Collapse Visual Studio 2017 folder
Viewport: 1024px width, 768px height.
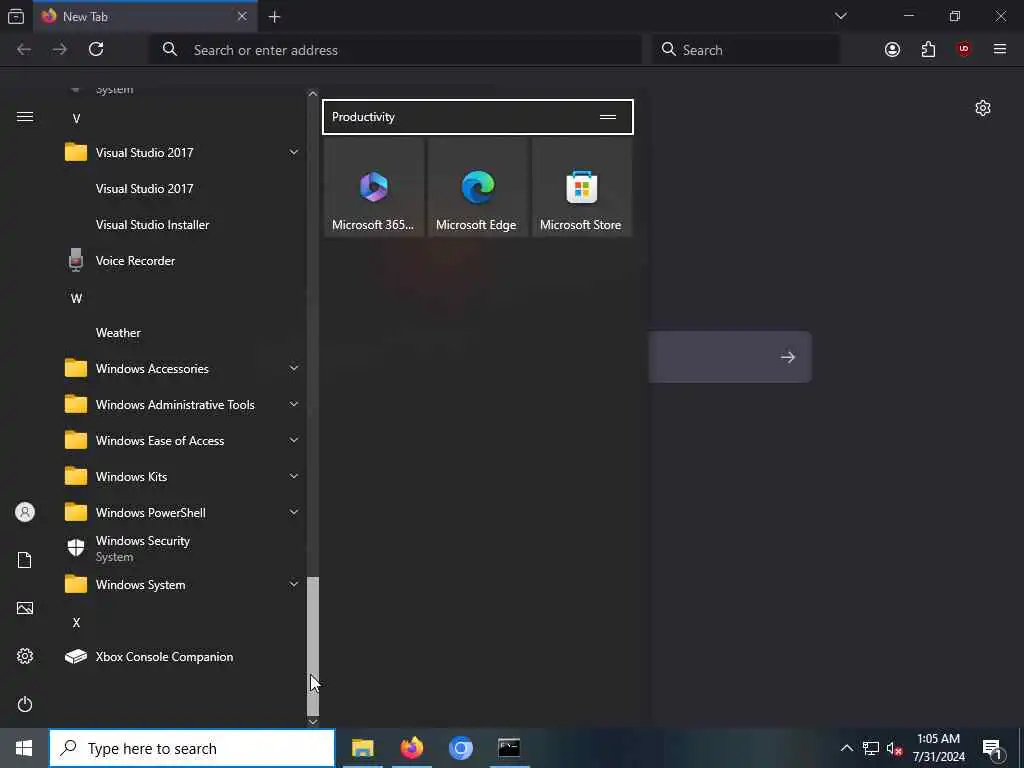[182, 153]
